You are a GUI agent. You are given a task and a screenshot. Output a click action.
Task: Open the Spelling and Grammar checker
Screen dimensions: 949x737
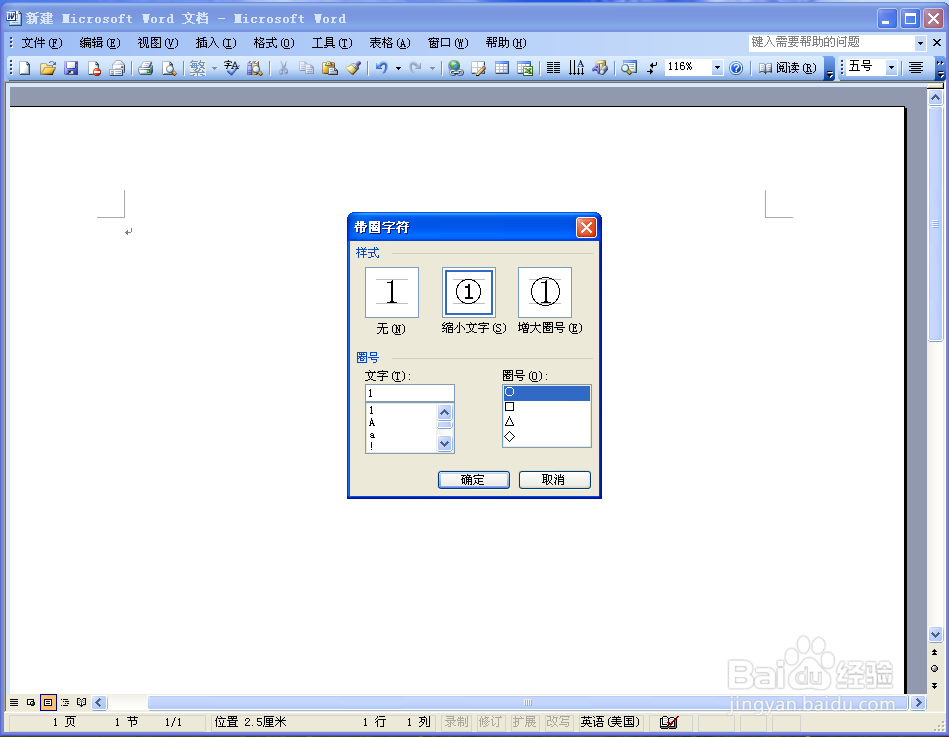tap(230, 68)
